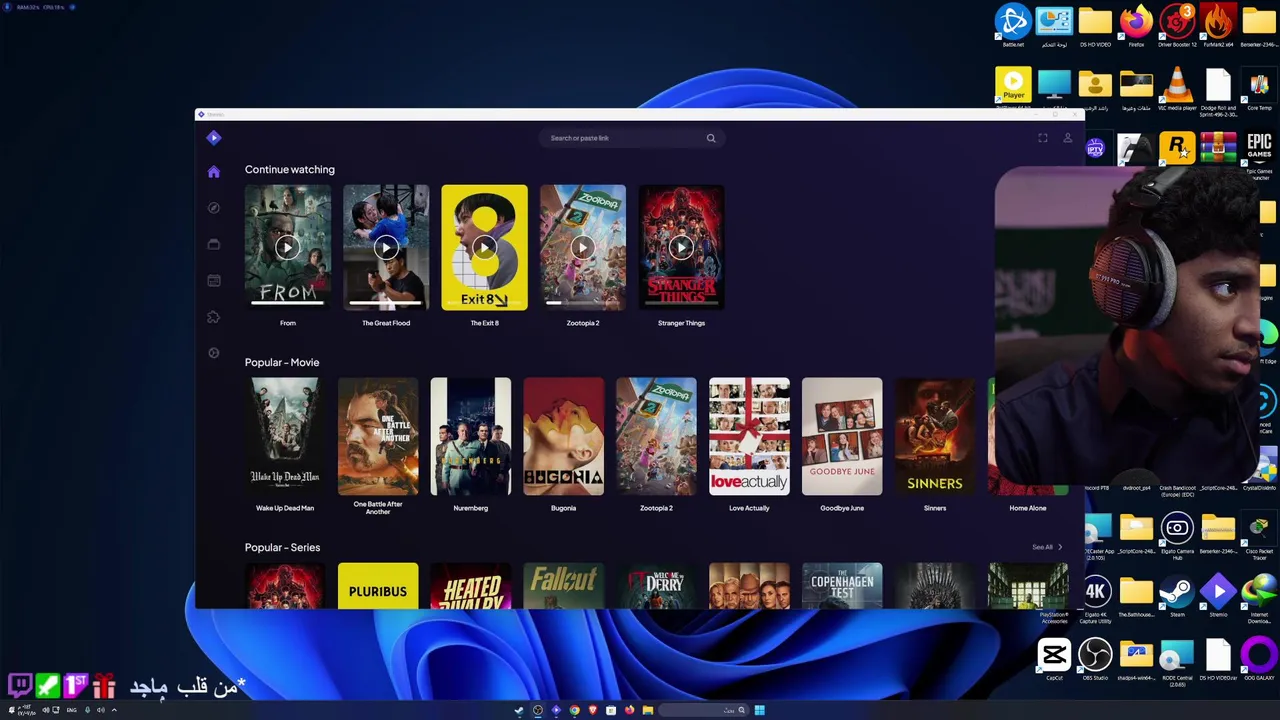
Task: Go to the Stremio Home (Board) sidebar icon
Action: pos(213,172)
